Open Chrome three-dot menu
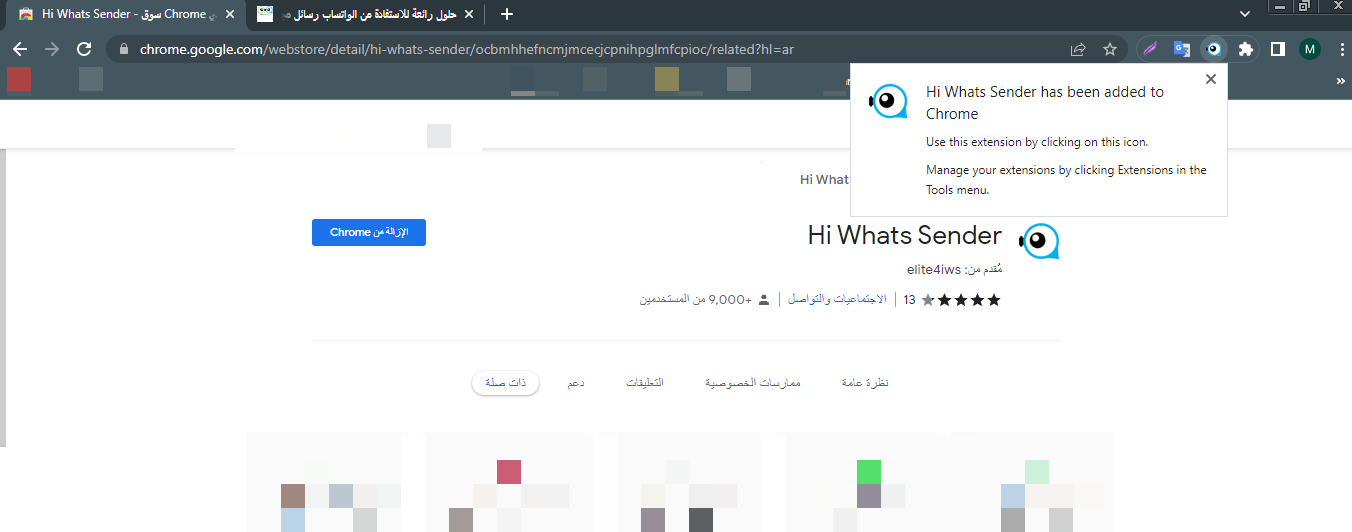The height and width of the screenshot is (532, 1352). tap(1340, 49)
